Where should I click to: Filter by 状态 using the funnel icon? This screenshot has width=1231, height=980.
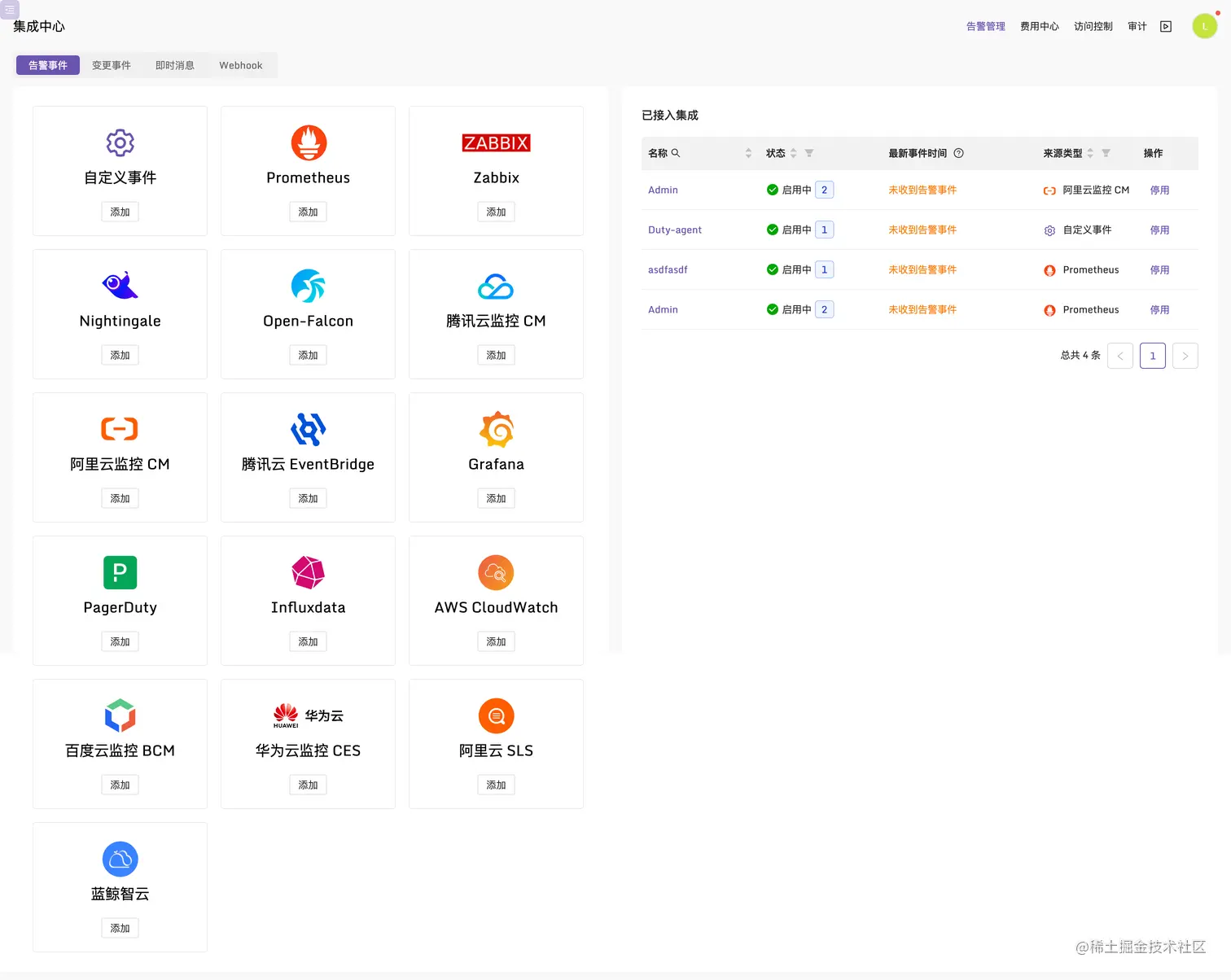(x=809, y=153)
